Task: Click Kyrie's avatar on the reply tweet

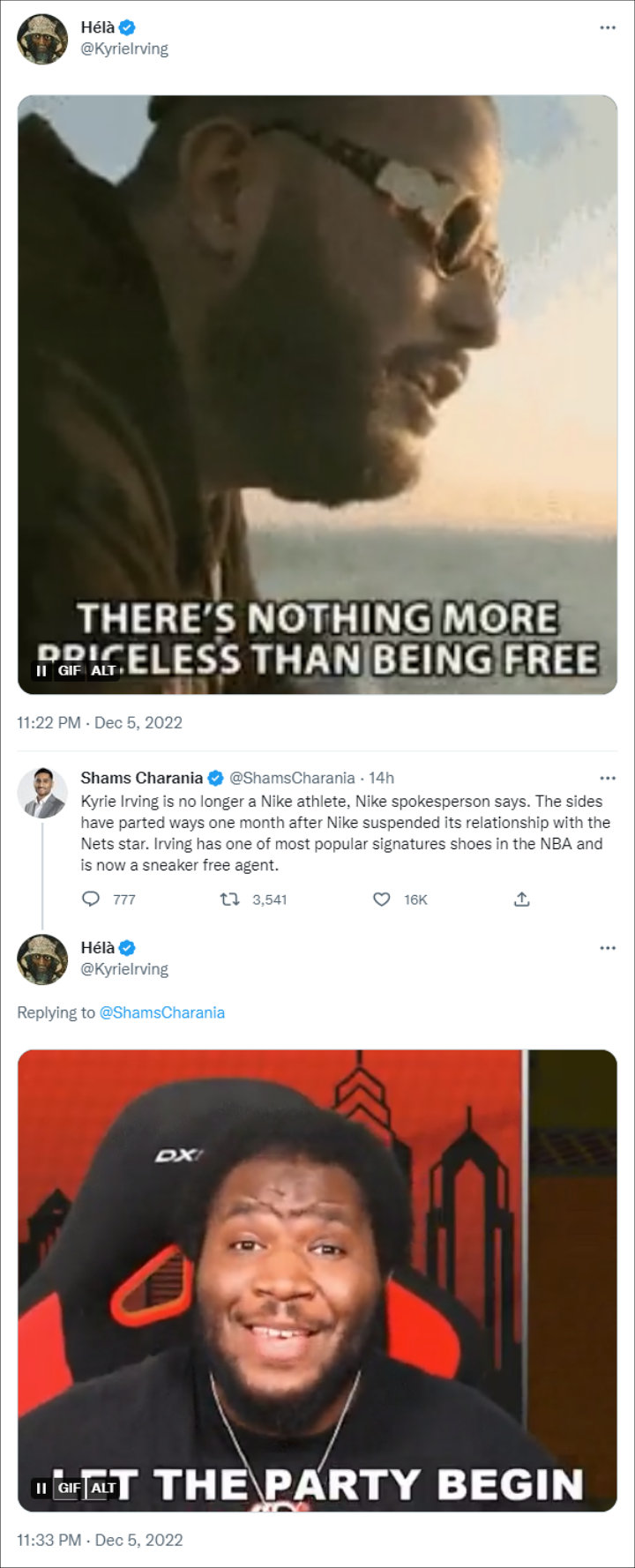Action: click(42, 959)
